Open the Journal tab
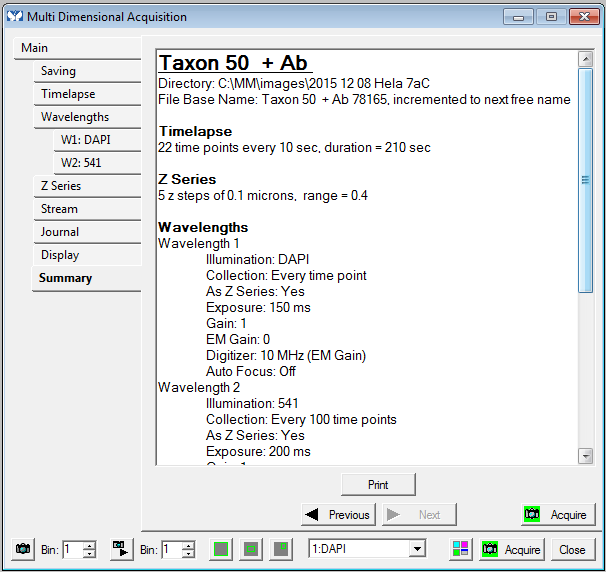The image size is (606, 572). [87, 232]
